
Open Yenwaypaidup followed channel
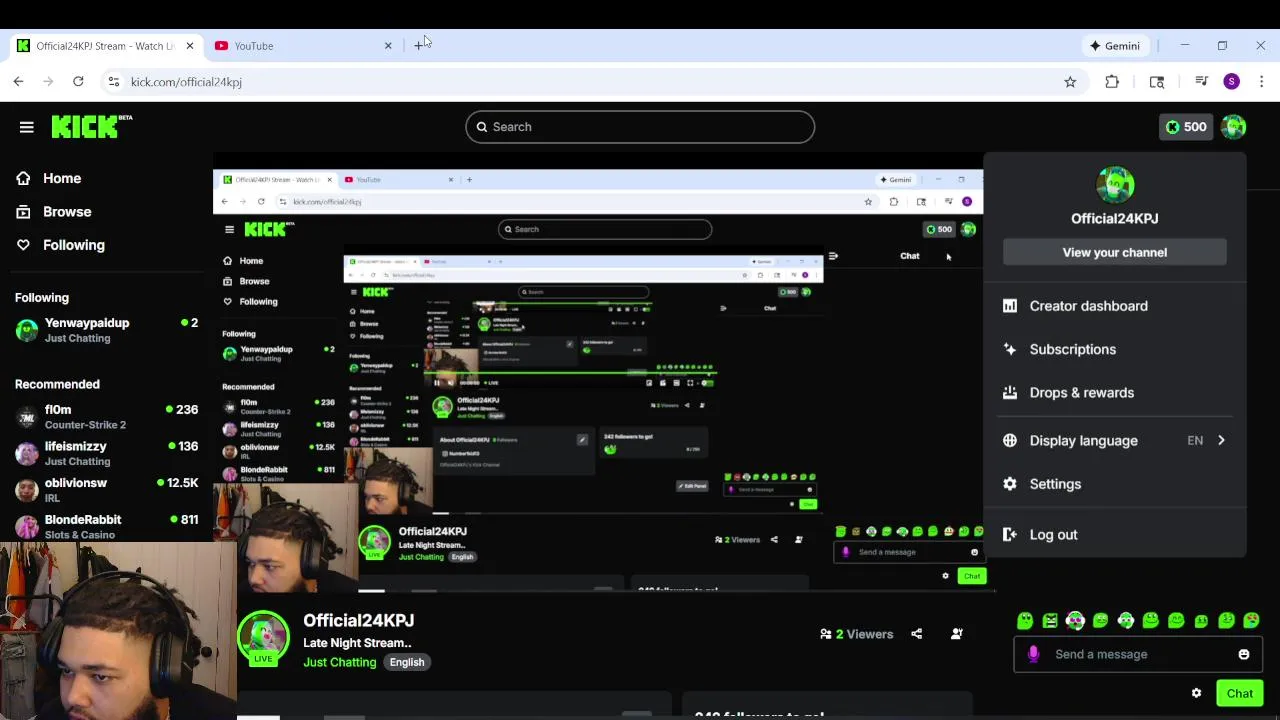click(106, 330)
